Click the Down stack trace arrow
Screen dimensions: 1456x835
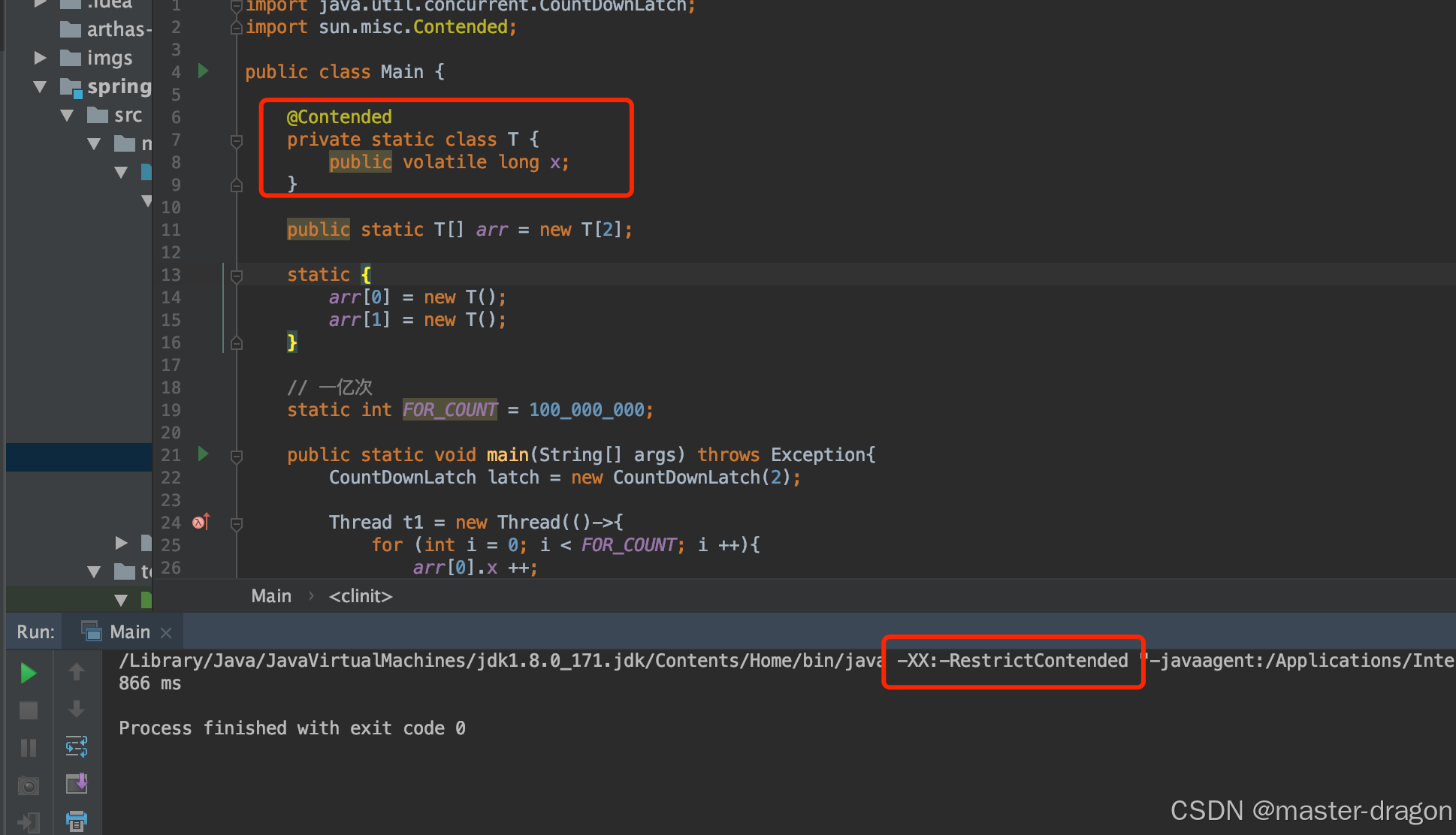click(x=76, y=709)
